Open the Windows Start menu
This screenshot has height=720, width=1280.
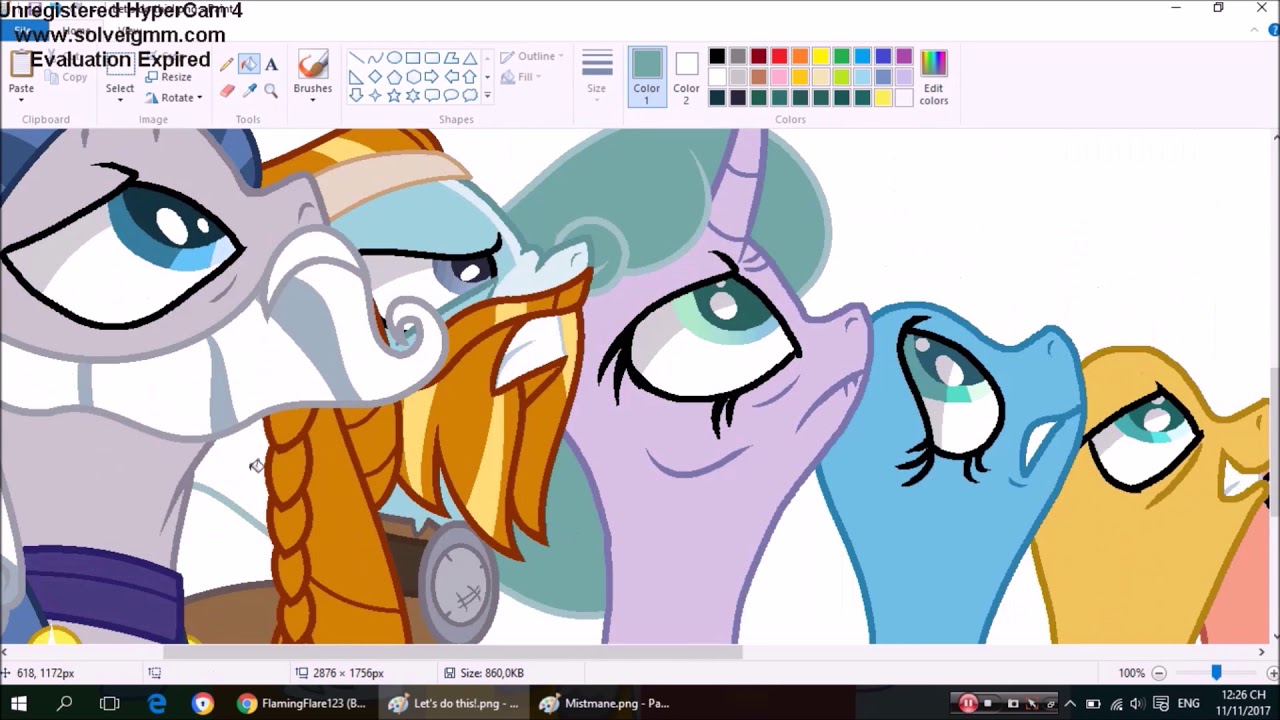[19, 703]
